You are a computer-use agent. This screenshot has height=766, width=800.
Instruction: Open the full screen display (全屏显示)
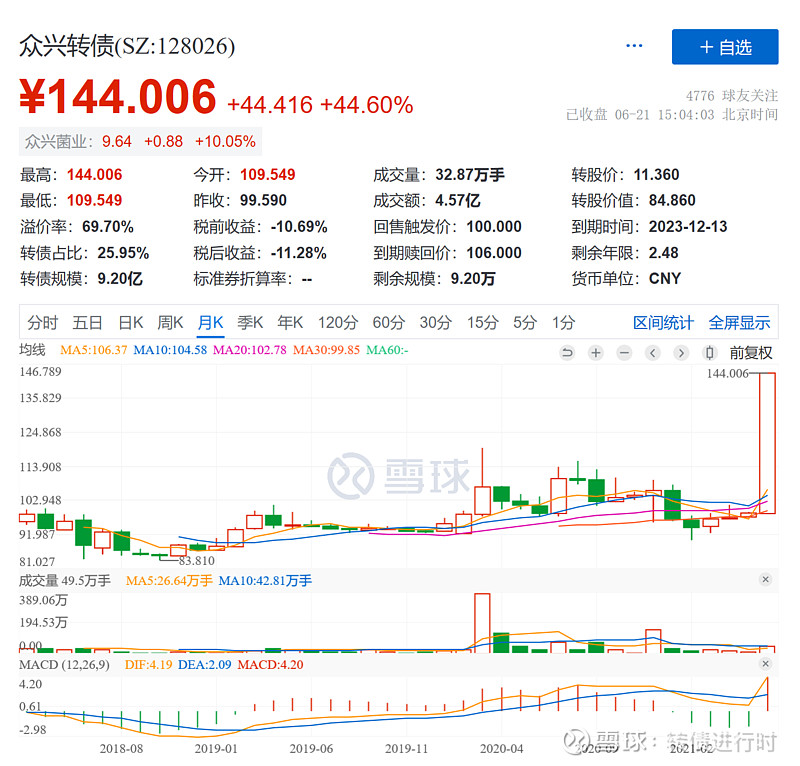coord(739,323)
